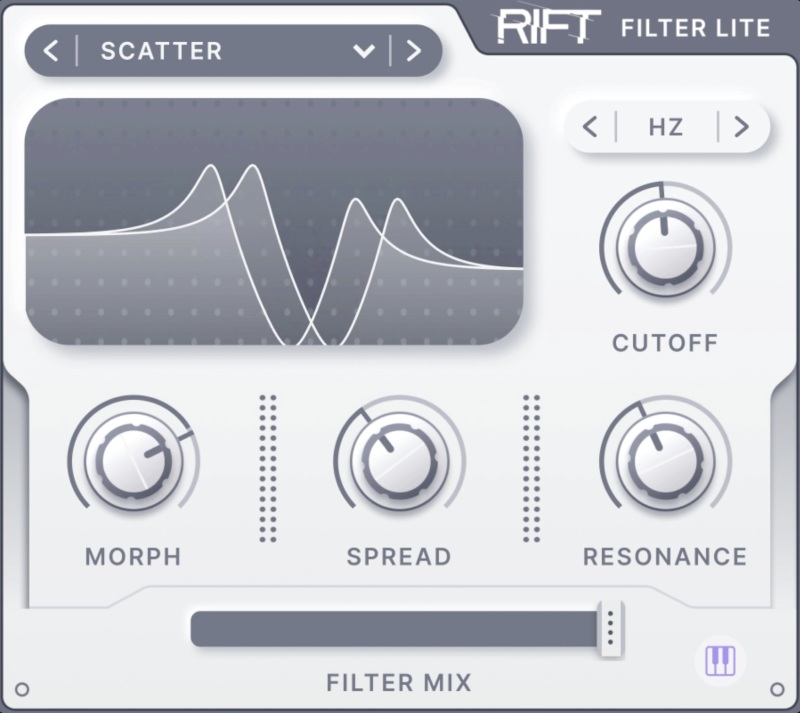
Task: Select the SPREAD knob
Action: pyautogui.click(x=399, y=460)
